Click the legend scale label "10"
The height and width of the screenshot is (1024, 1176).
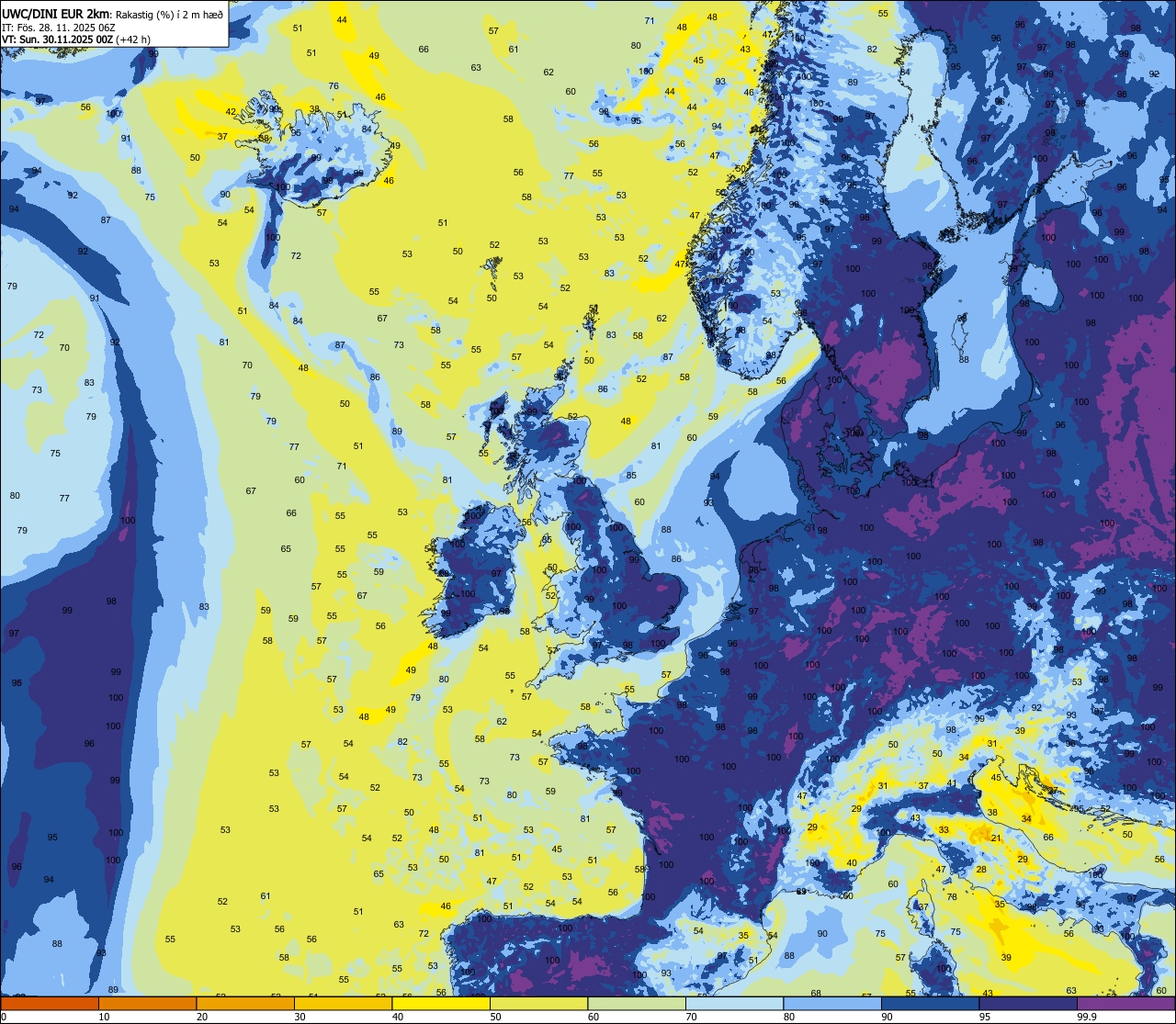tap(104, 1017)
